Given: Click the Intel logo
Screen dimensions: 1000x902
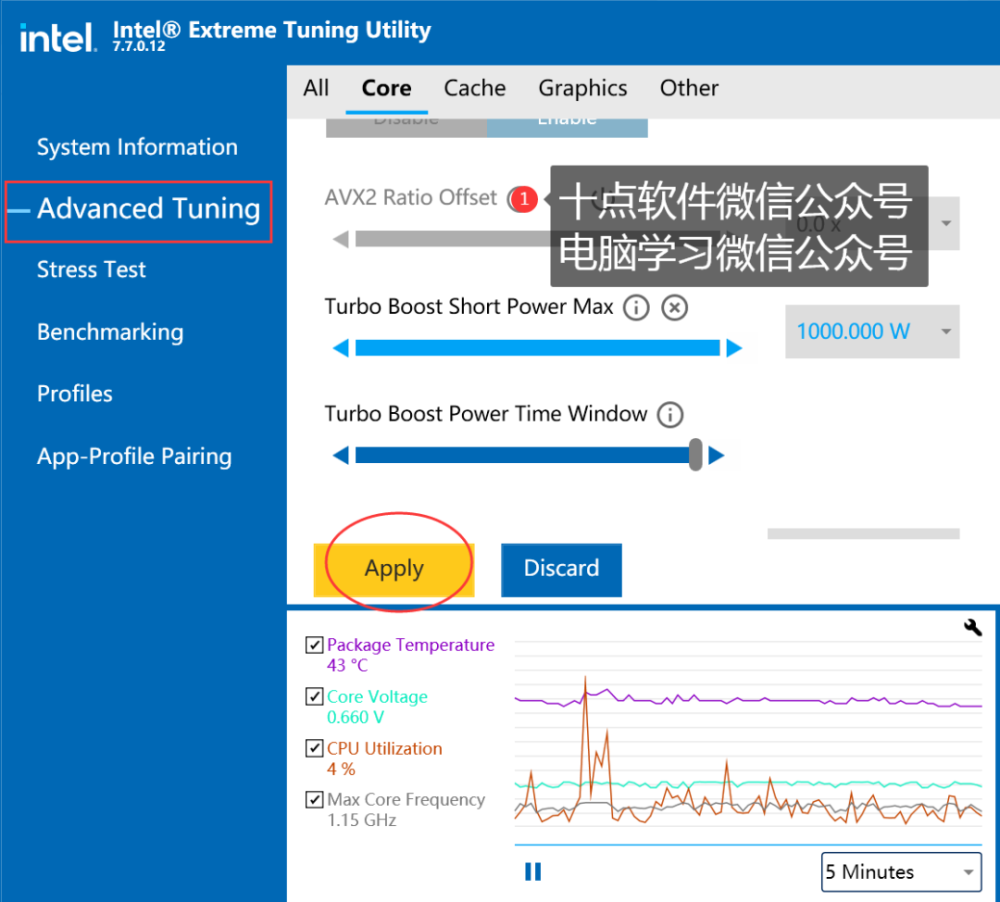Looking at the screenshot, I should pyautogui.click(x=57, y=38).
